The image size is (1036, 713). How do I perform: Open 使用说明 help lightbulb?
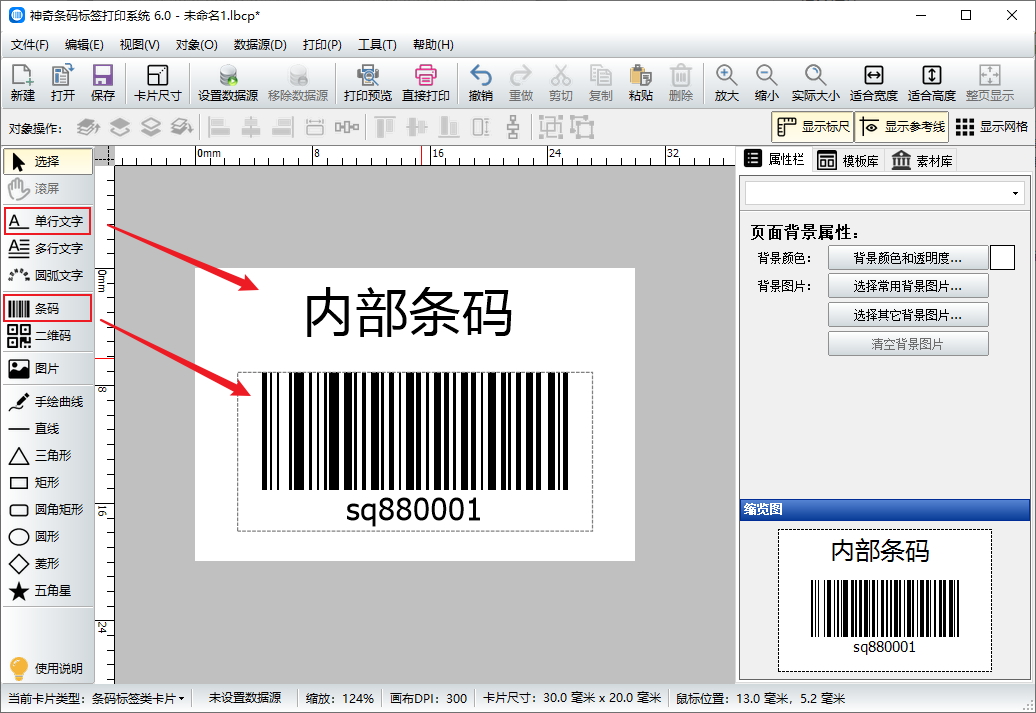(48, 668)
